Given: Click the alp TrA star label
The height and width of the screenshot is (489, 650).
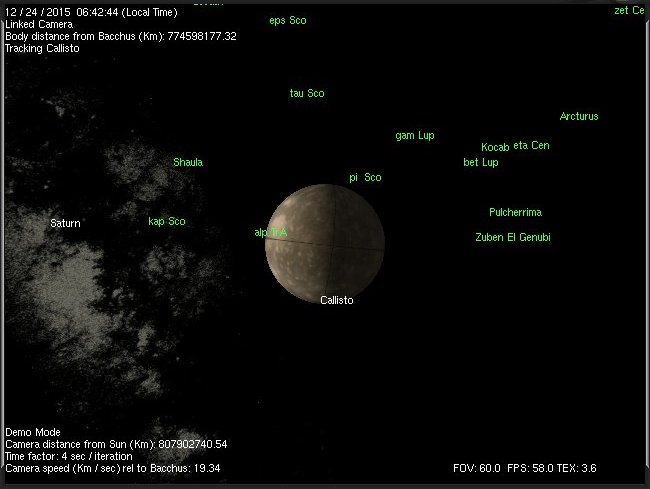Looking at the screenshot, I should tap(270, 232).
